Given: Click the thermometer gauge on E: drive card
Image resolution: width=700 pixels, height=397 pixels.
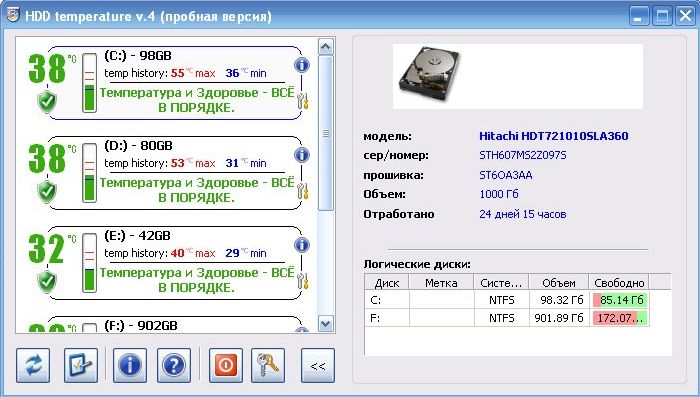Looking at the screenshot, I should click(89, 263).
